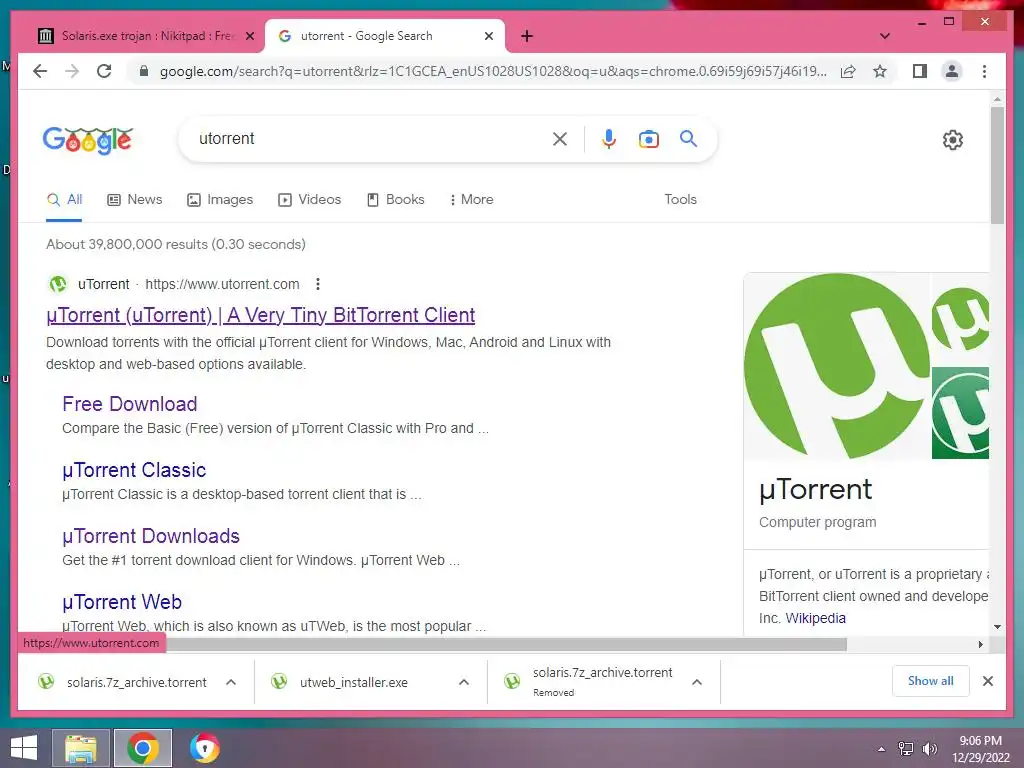This screenshot has width=1024, height=768.
Task: Open the tab search dropdown chevron
Action: (x=885, y=36)
